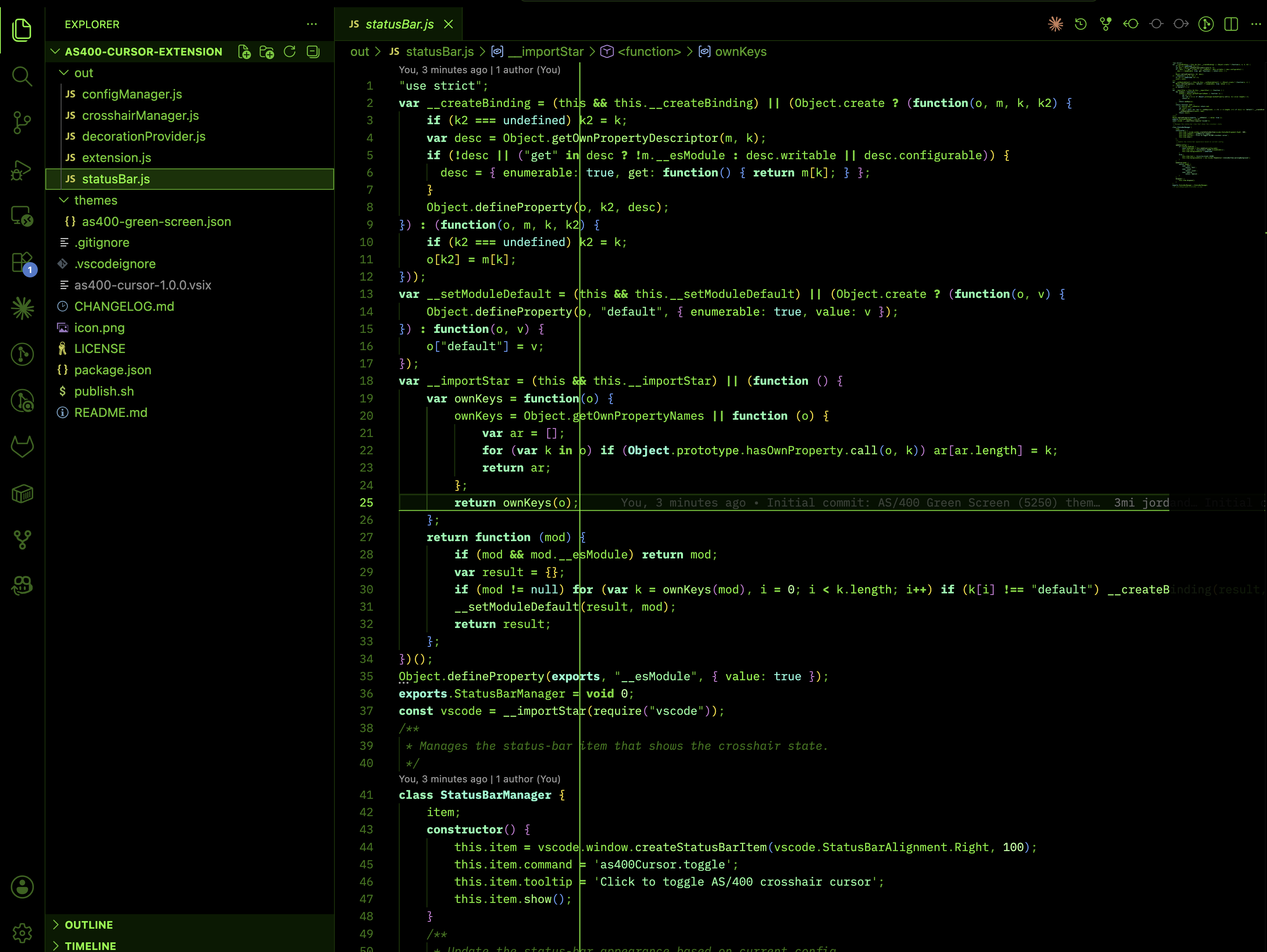The width and height of the screenshot is (1267, 952).
Task: Open the Run and Debug view
Action: click(x=22, y=170)
